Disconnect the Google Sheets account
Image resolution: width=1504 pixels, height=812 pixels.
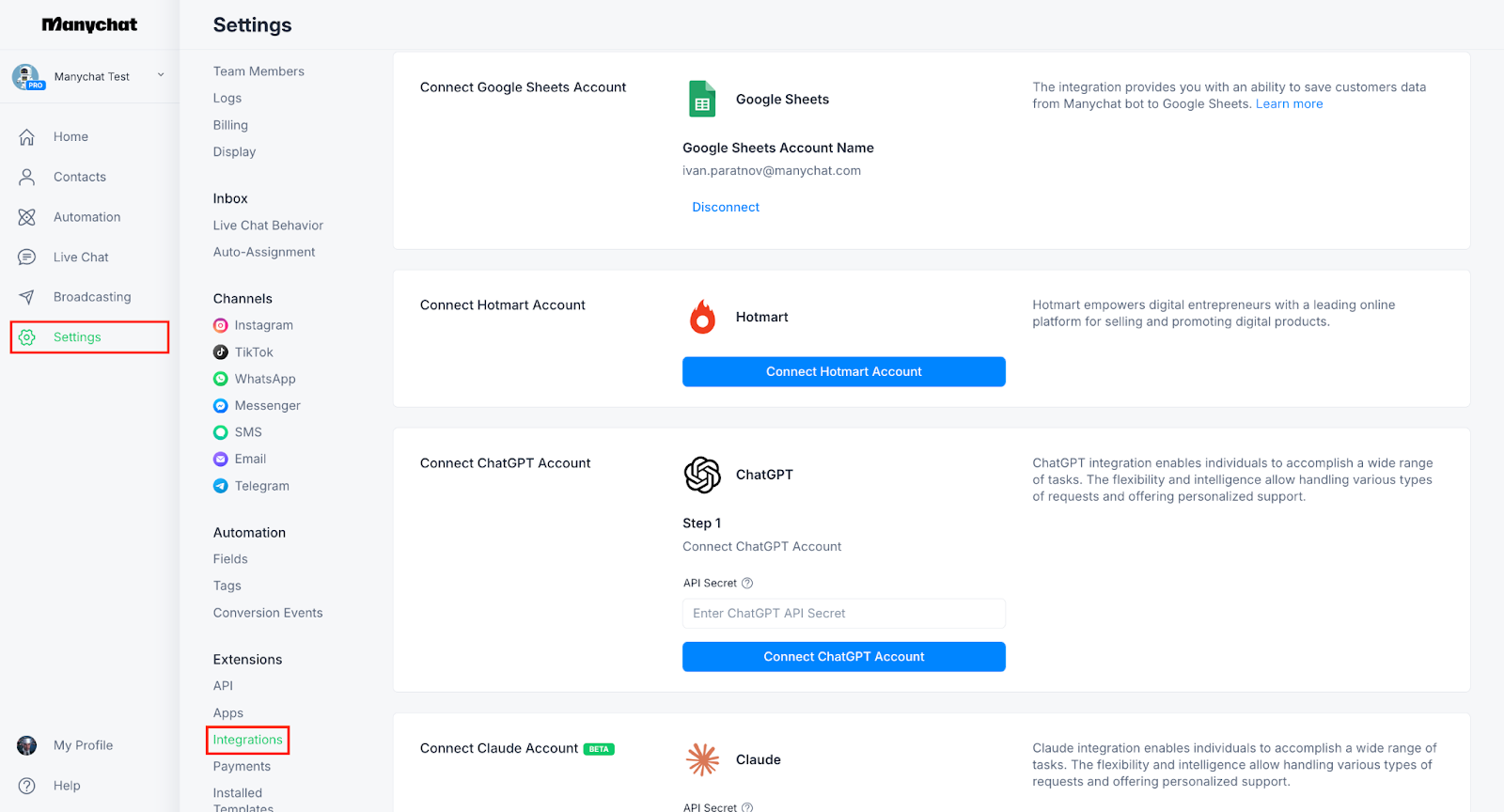coord(726,208)
